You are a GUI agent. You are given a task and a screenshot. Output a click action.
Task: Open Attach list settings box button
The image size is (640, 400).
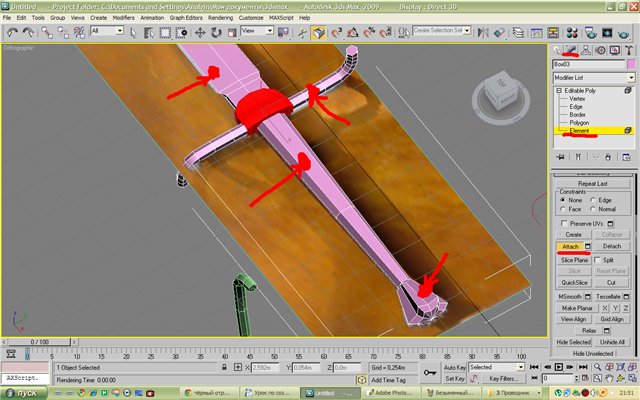pos(588,246)
